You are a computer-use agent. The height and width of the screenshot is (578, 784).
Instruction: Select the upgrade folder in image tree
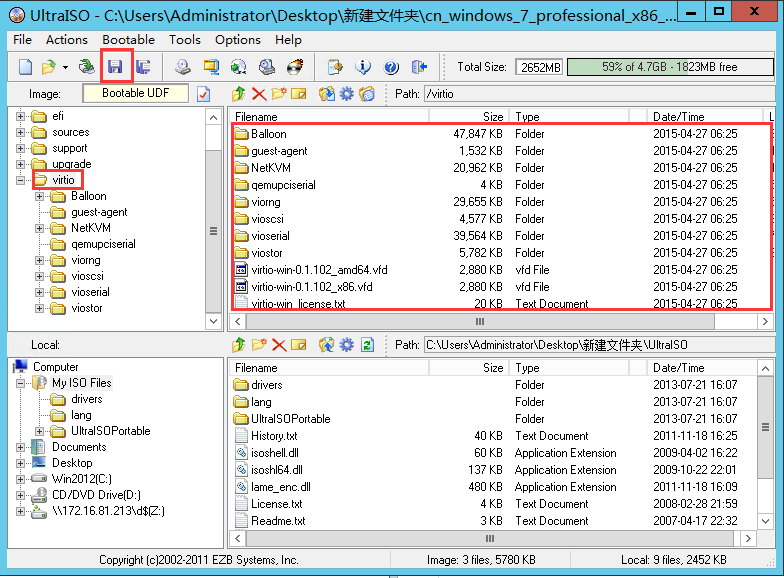(x=72, y=164)
